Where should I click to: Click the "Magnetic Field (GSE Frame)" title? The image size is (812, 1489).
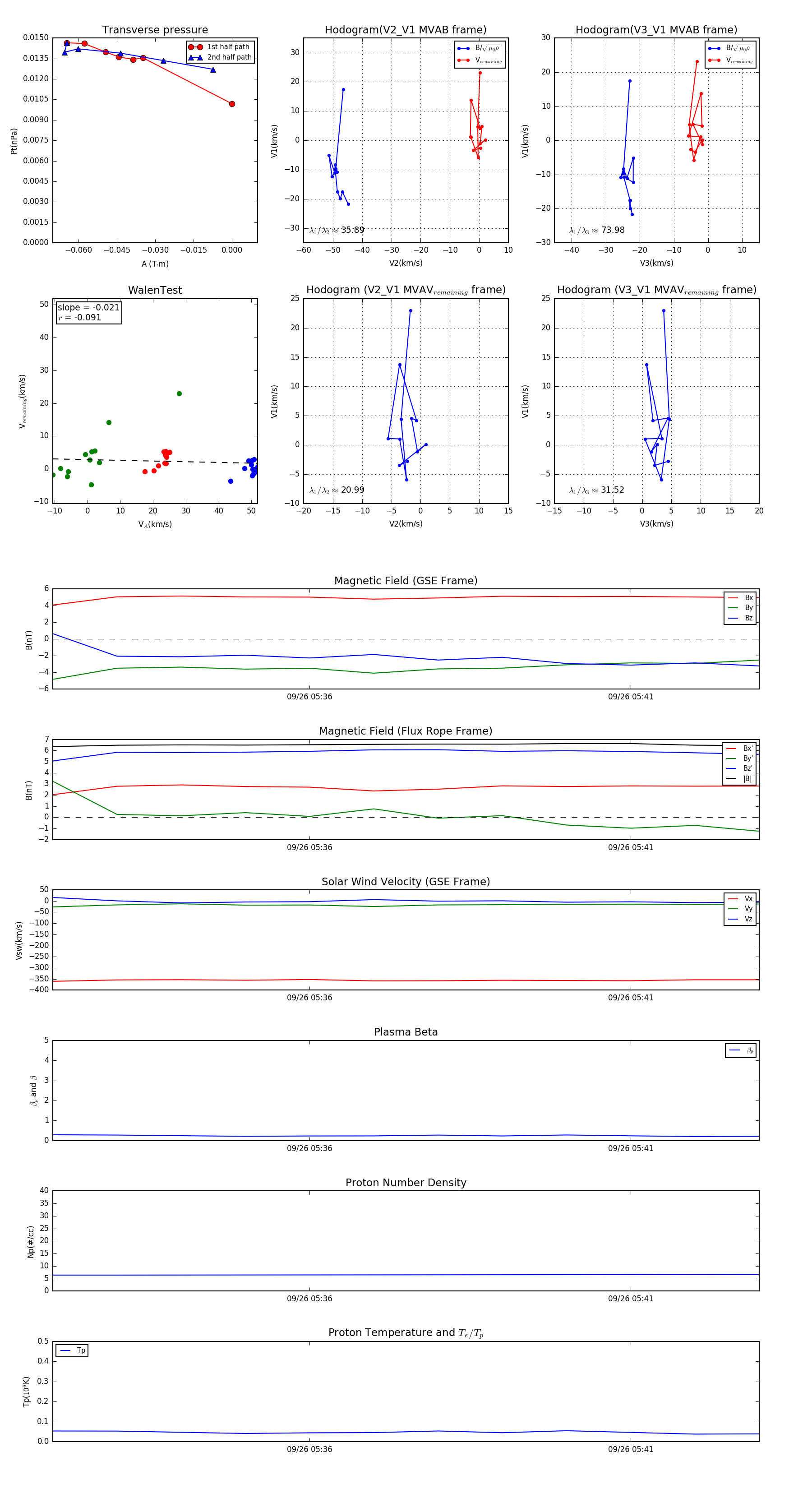[406, 581]
